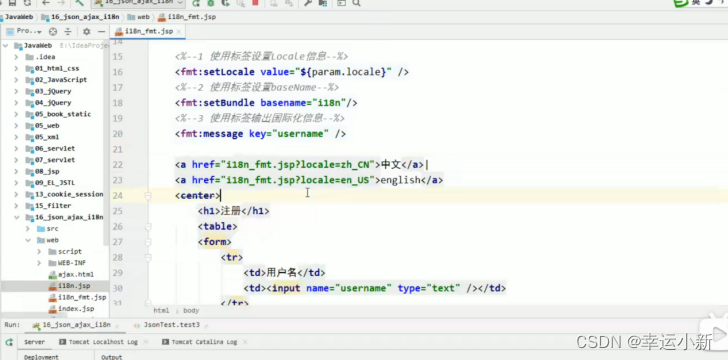Expand the src folder
Viewport: 728px width, 360px height.
tap(28, 229)
